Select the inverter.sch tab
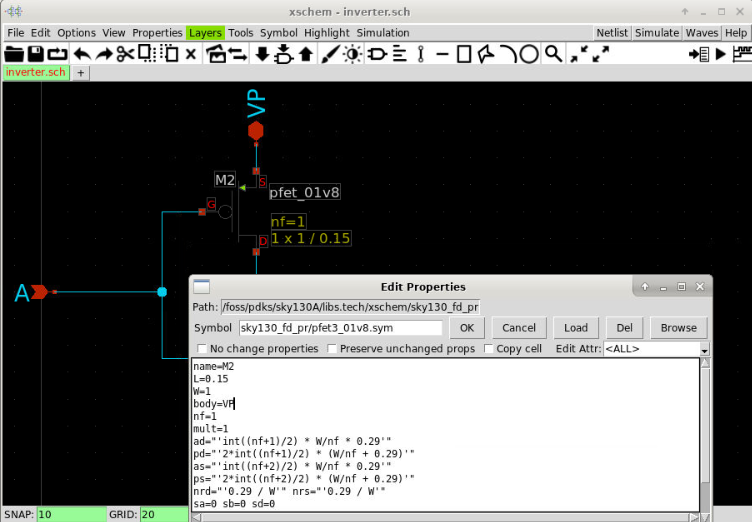The width and height of the screenshot is (752, 522). click(x=36, y=72)
